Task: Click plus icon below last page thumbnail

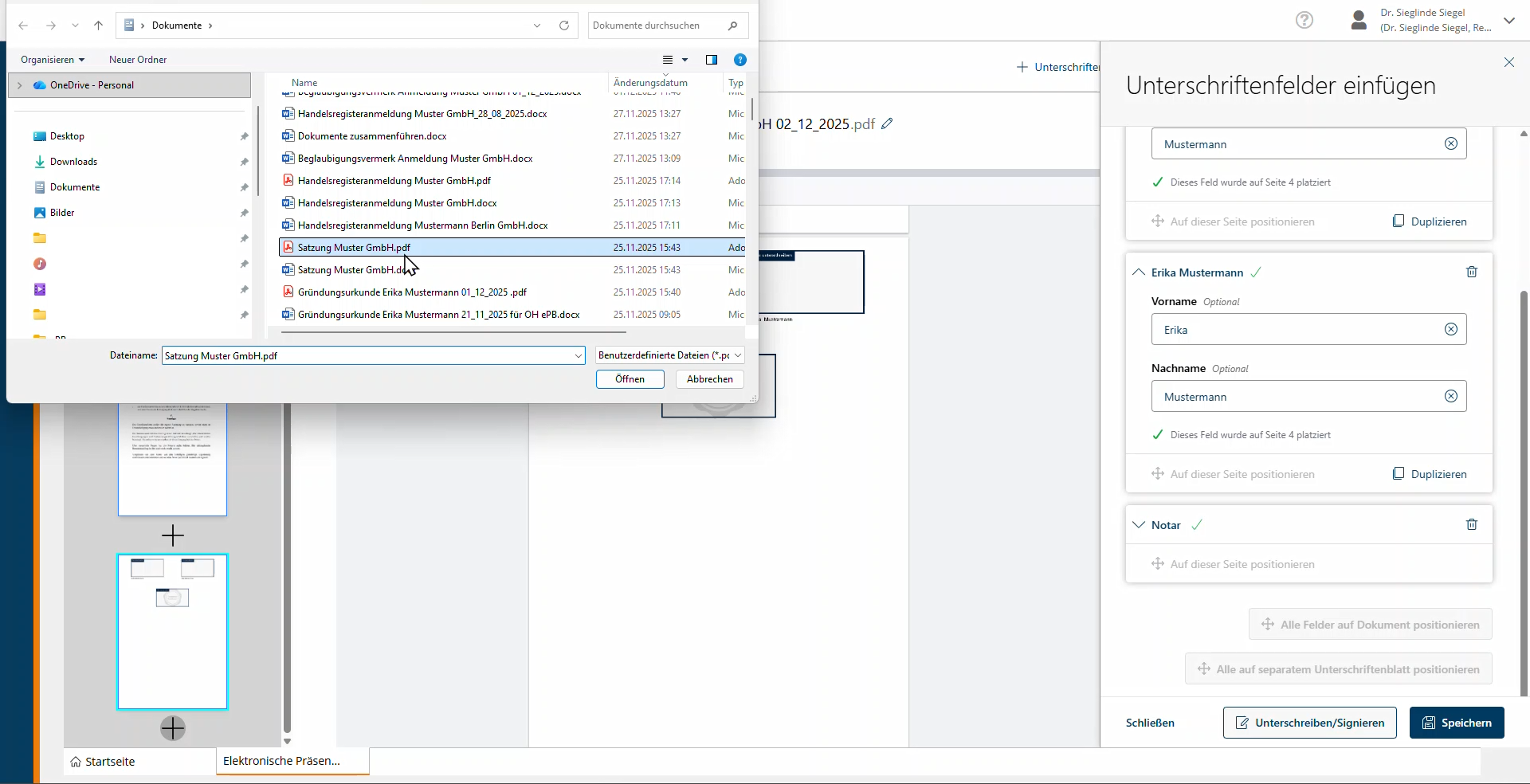Action: 173,727
